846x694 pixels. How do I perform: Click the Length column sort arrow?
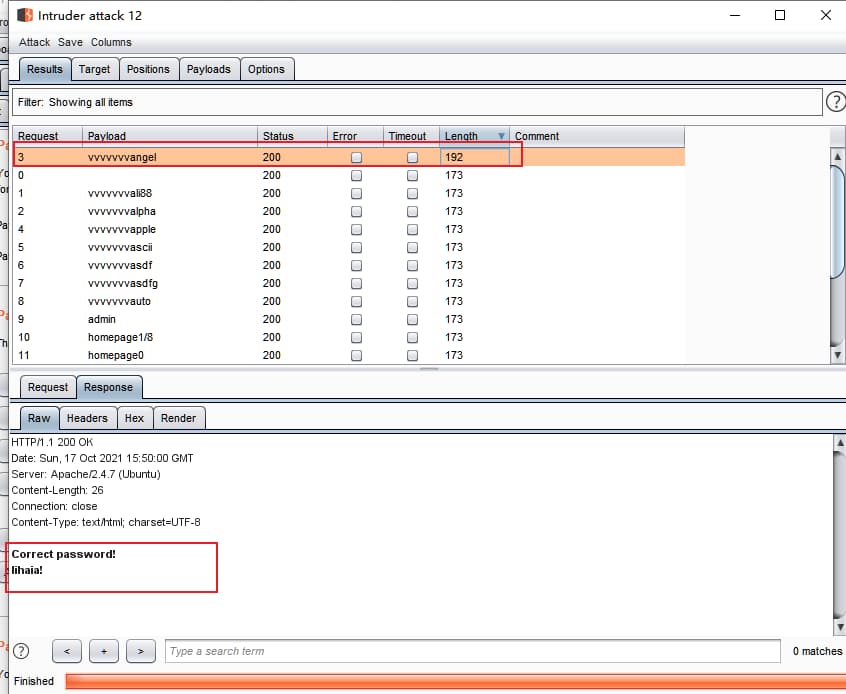click(x=501, y=136)
